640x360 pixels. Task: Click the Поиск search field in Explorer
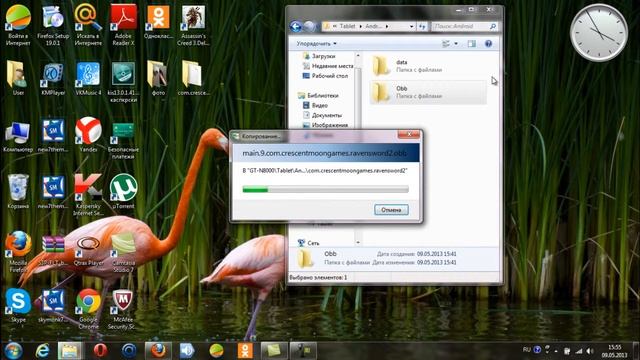tap(464, 27)
